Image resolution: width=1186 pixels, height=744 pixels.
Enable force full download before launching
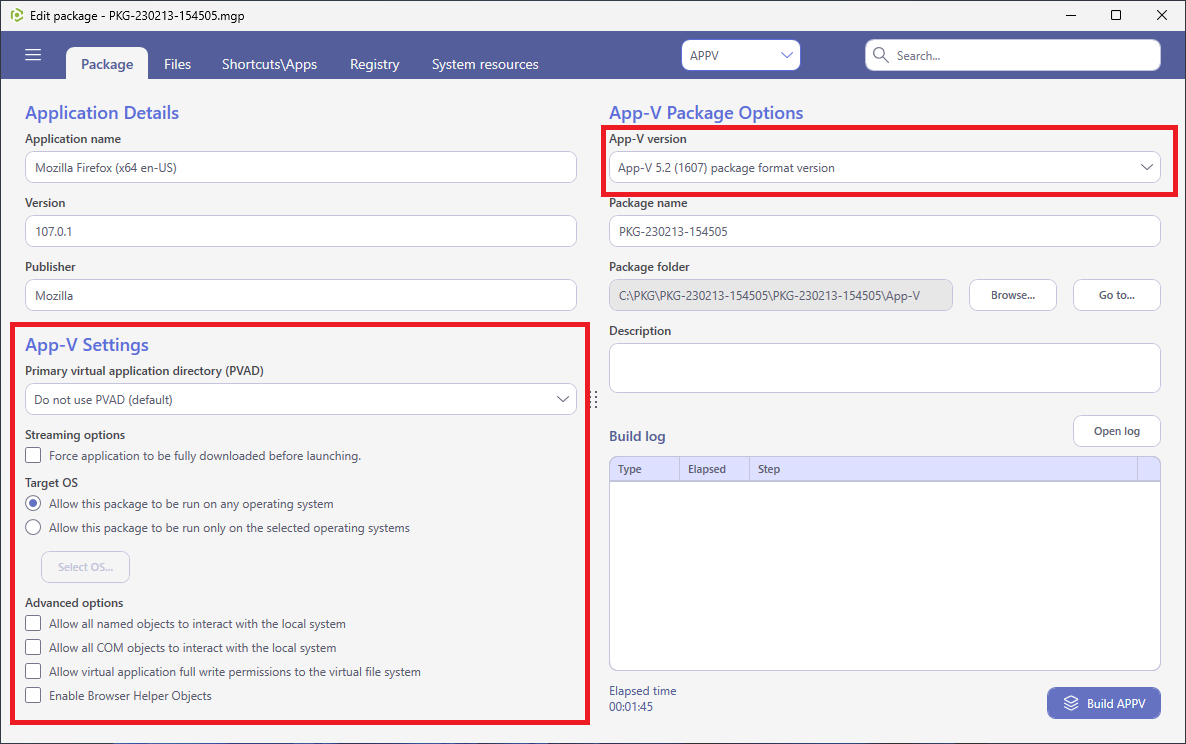(x=33, y=455)
